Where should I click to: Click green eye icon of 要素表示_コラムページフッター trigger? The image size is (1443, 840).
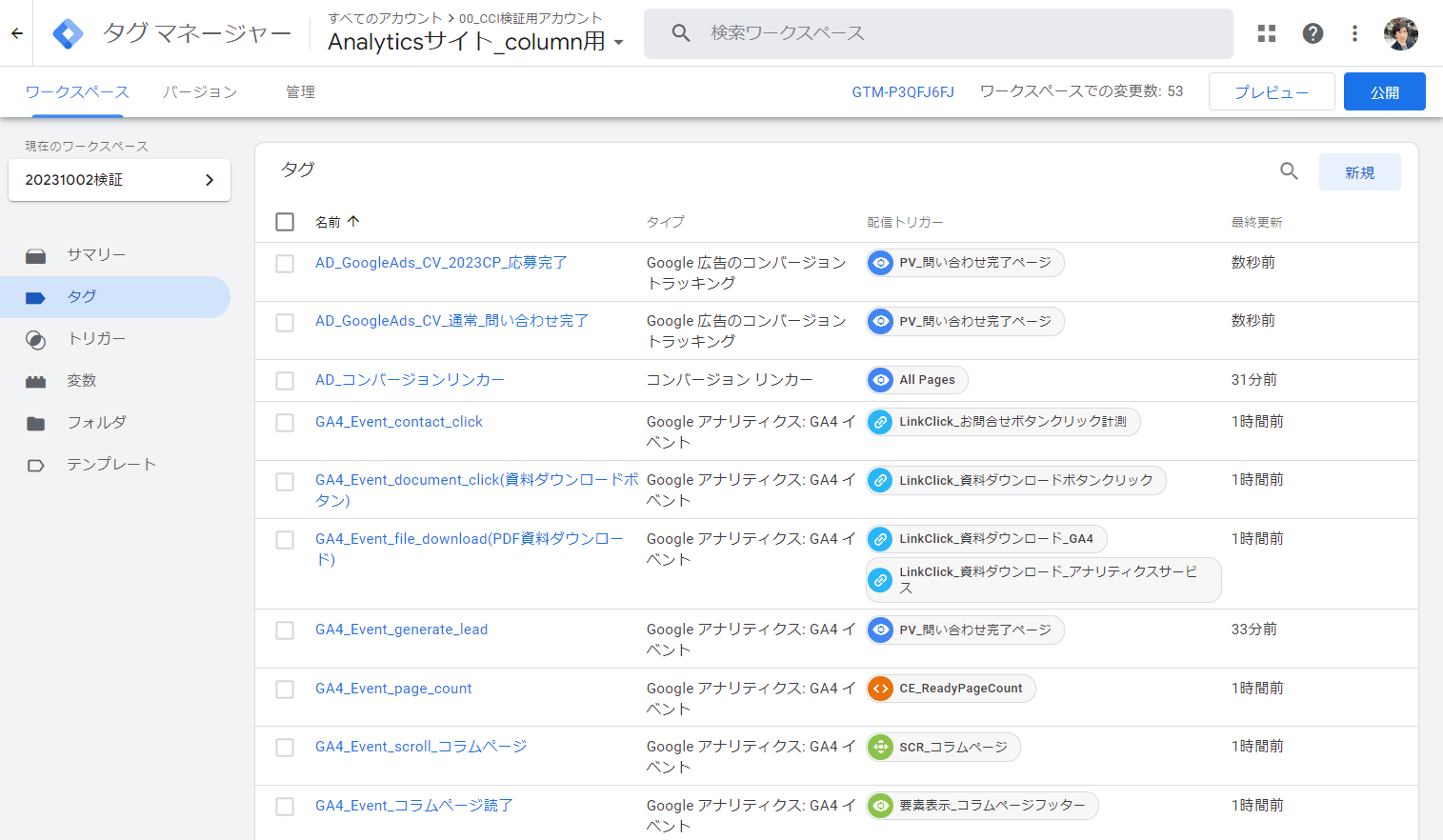pyautogui.click(x=881, y=806)
